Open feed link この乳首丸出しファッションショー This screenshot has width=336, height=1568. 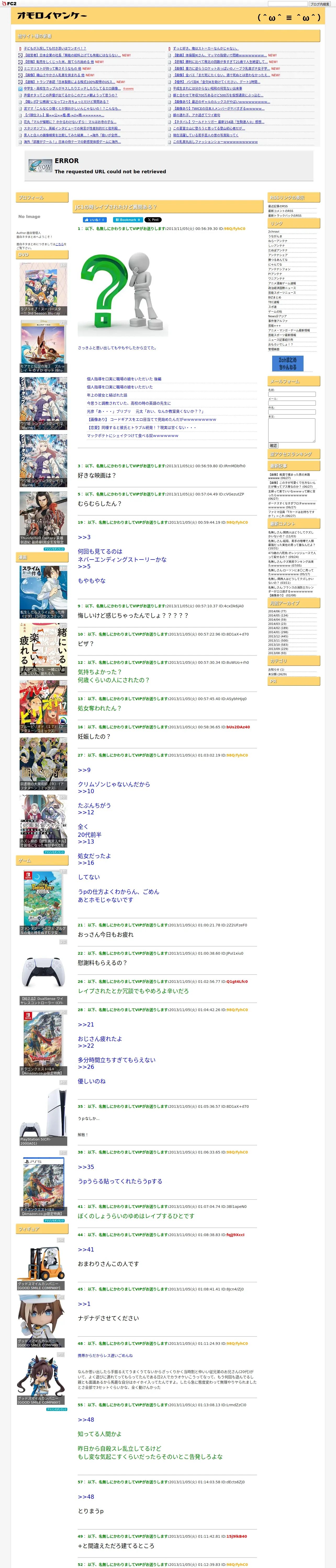(215, 142)
